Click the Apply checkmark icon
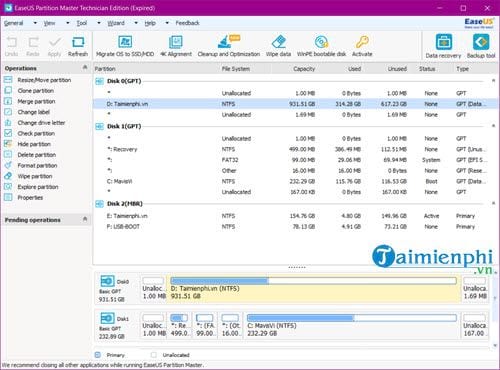500x370 pixels. tap(55, 42)
